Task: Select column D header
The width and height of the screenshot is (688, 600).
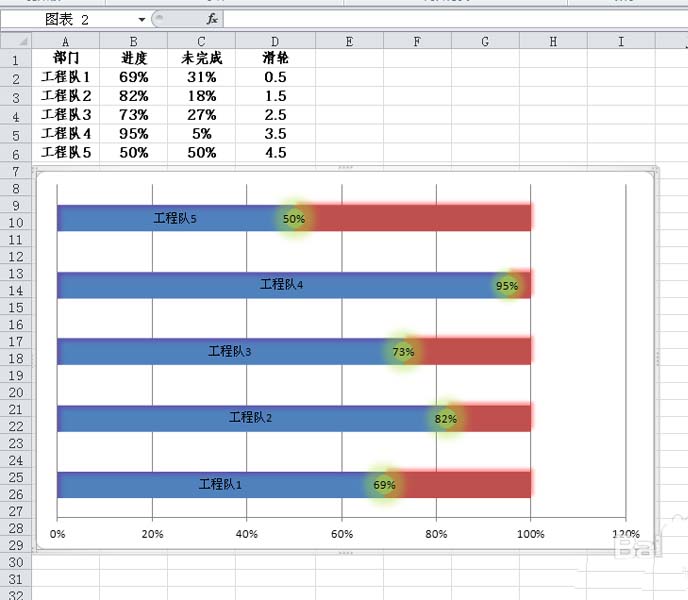Action: tap(275, 41)
